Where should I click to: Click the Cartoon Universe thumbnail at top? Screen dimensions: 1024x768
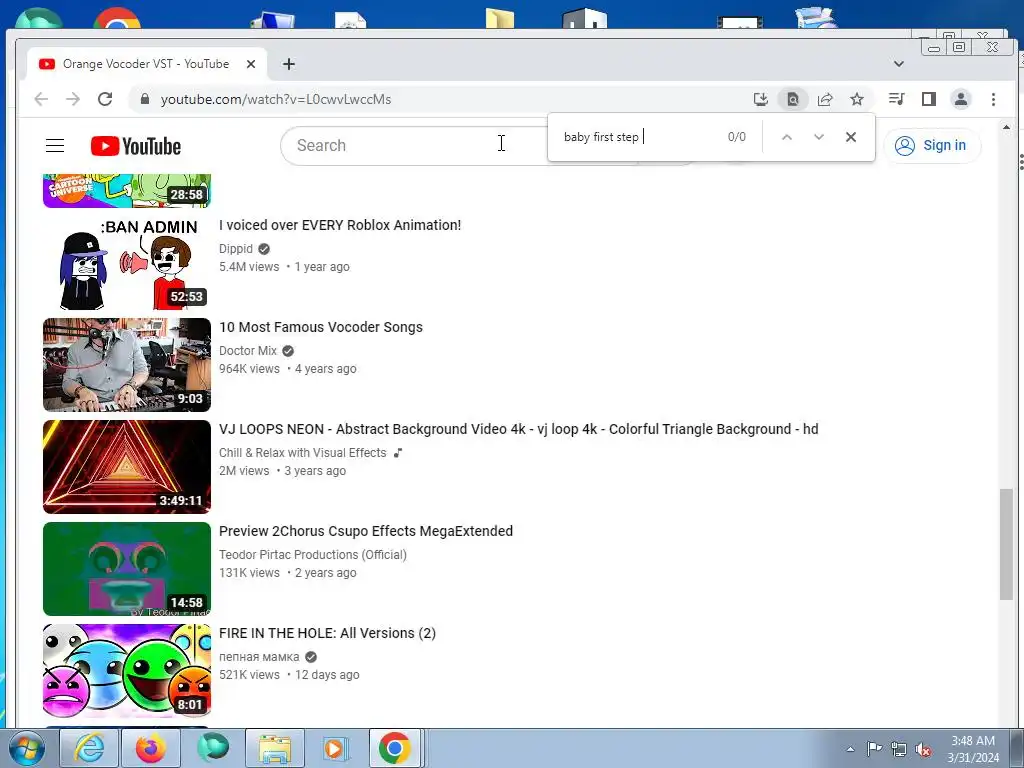click(127, 191)
